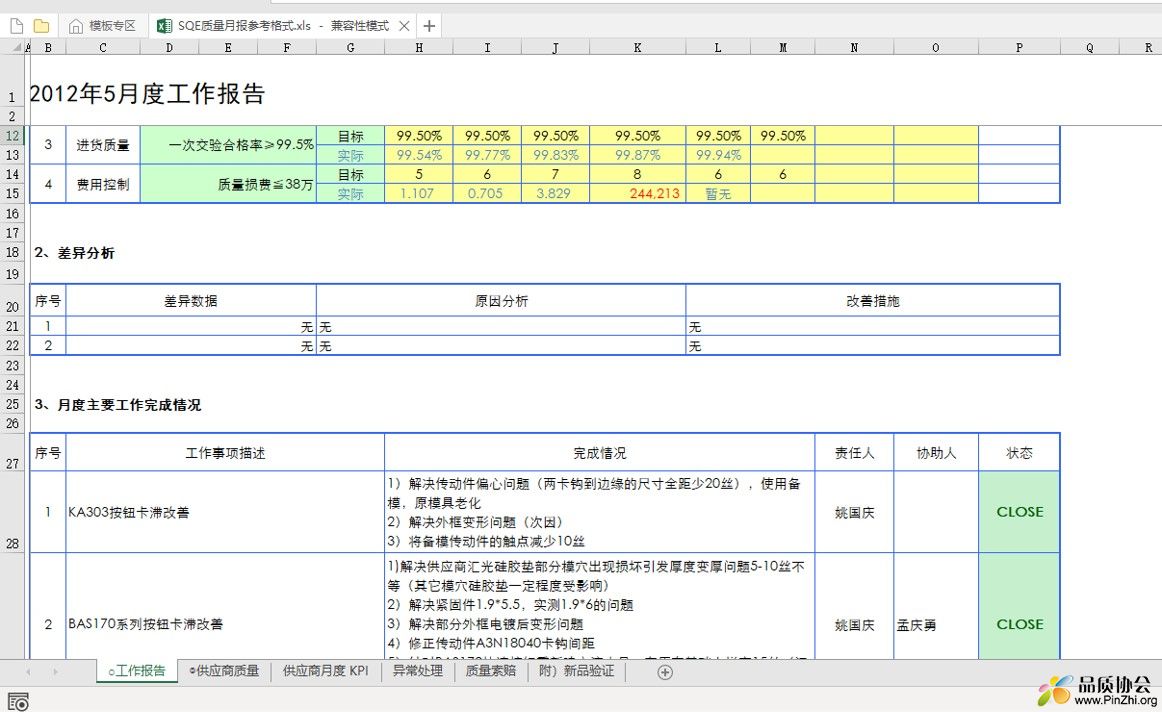Open the 附）新品验证 sheet tab
This screenshot has height=712, width=1162.
pos(577,671)
